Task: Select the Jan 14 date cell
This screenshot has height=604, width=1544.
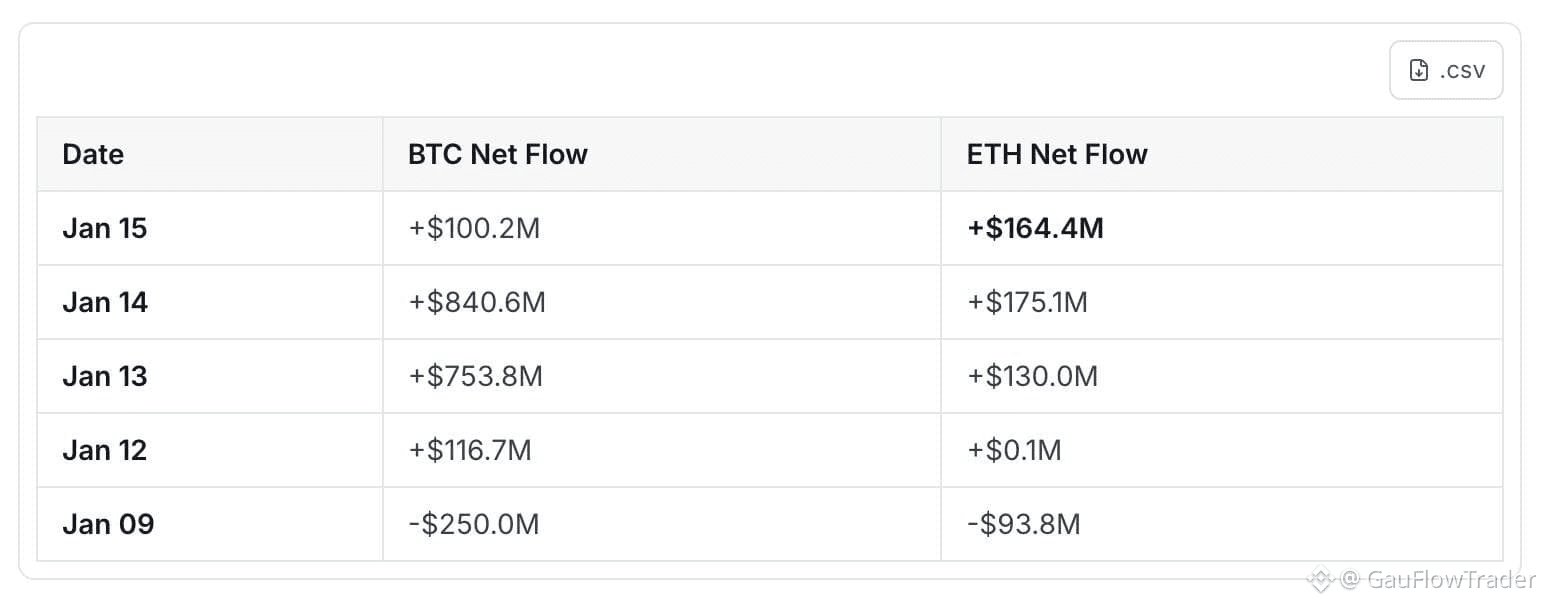Action: click(105, 302)
